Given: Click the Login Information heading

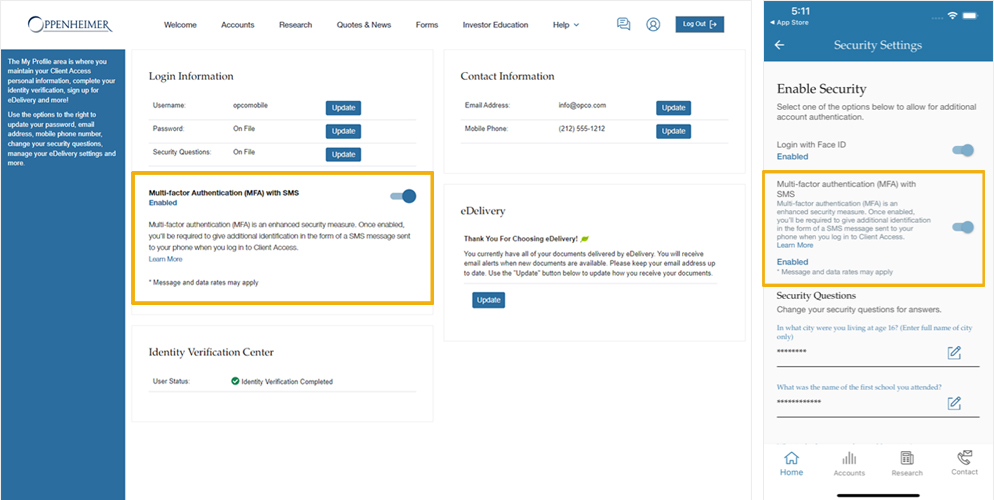Looking at the screenshot, I should 191,77.
